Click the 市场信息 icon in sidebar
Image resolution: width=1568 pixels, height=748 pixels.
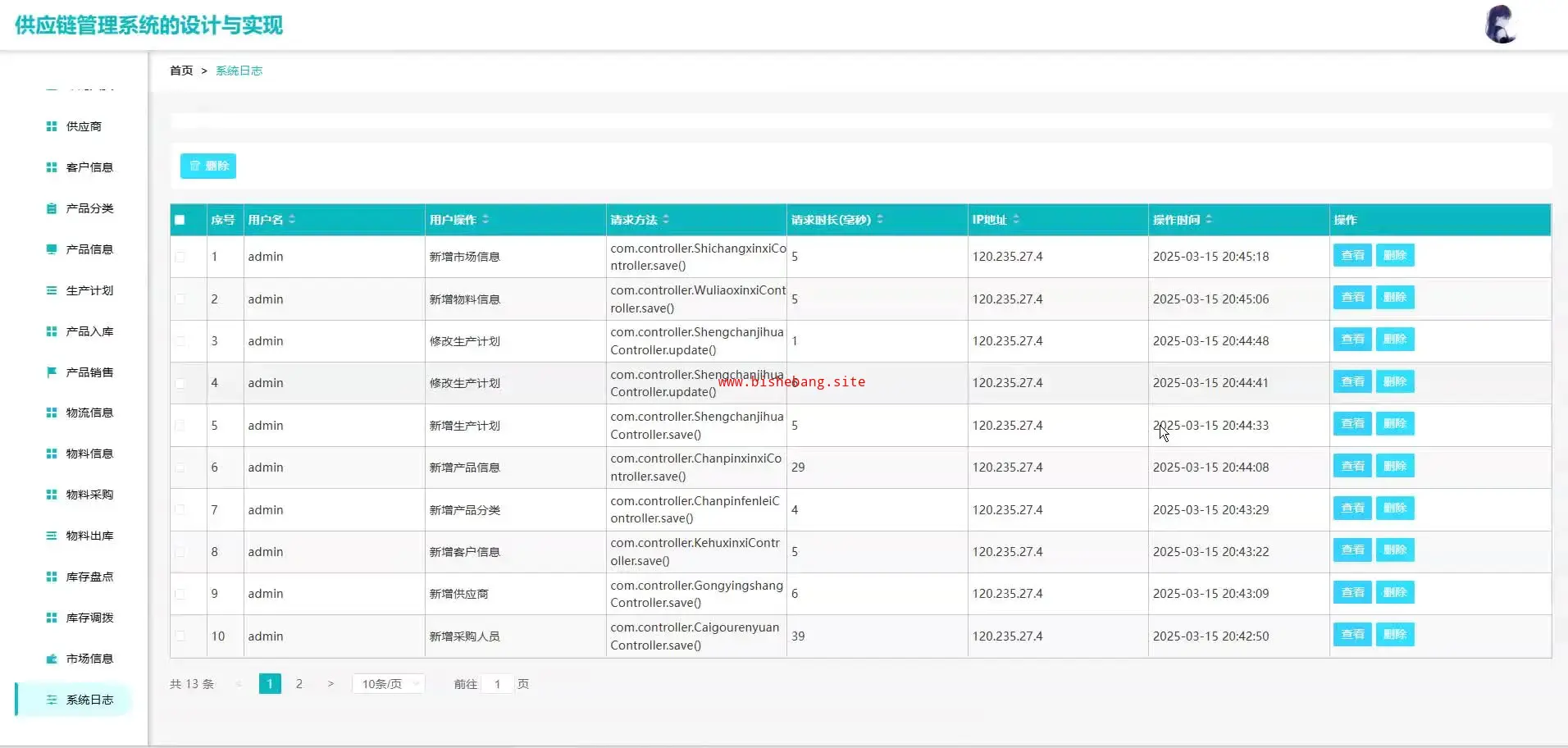(x=52, y=659)
